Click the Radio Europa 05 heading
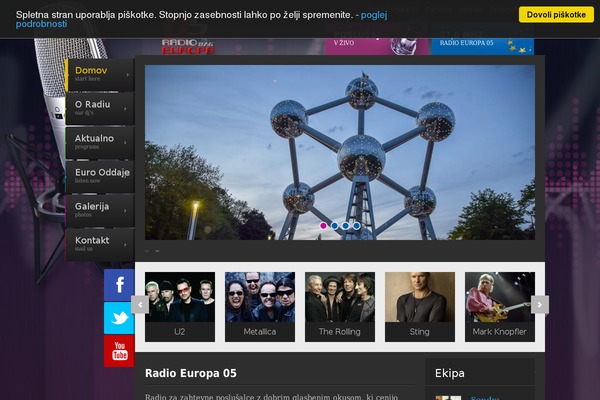600x400 pixels. 191,373
